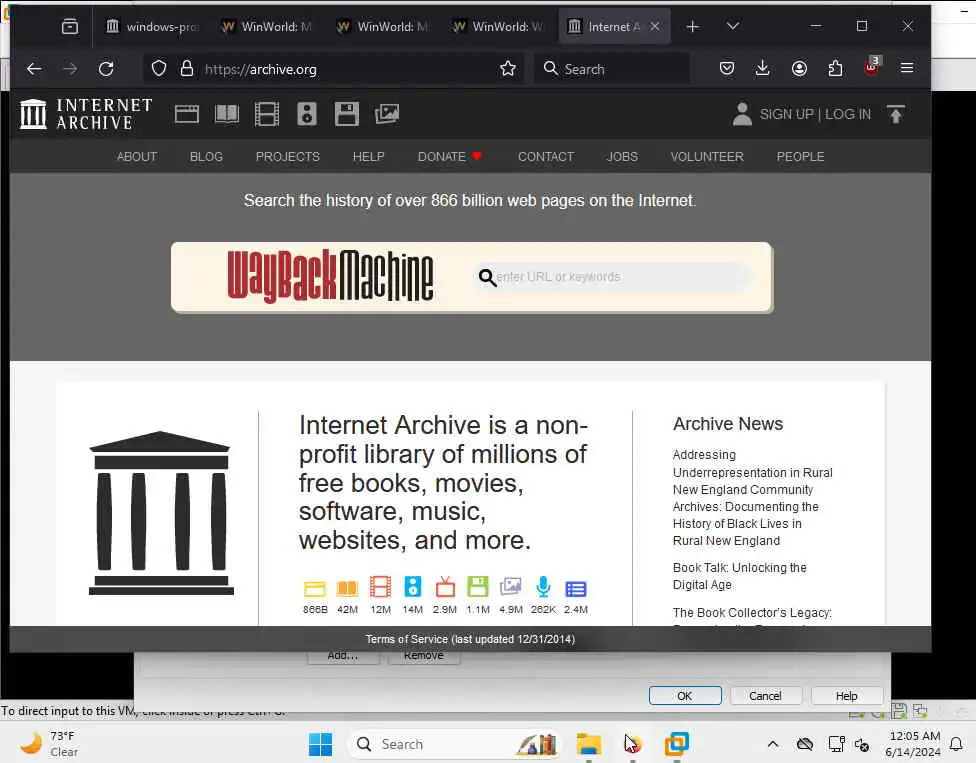
Task: Switch to the second WinWorld tab
Action: 383,26
